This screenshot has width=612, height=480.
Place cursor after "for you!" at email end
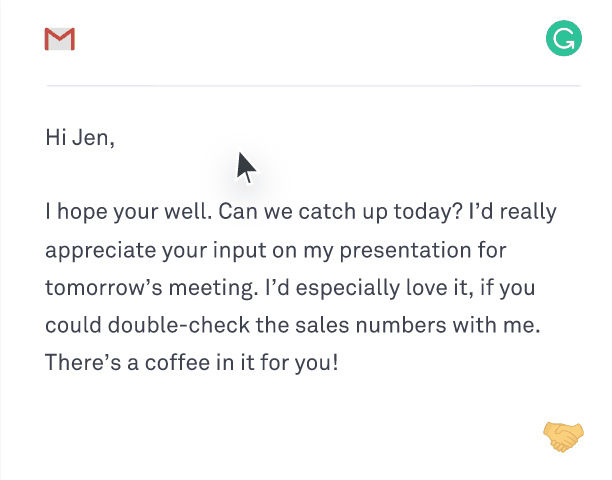click(340, 361)
